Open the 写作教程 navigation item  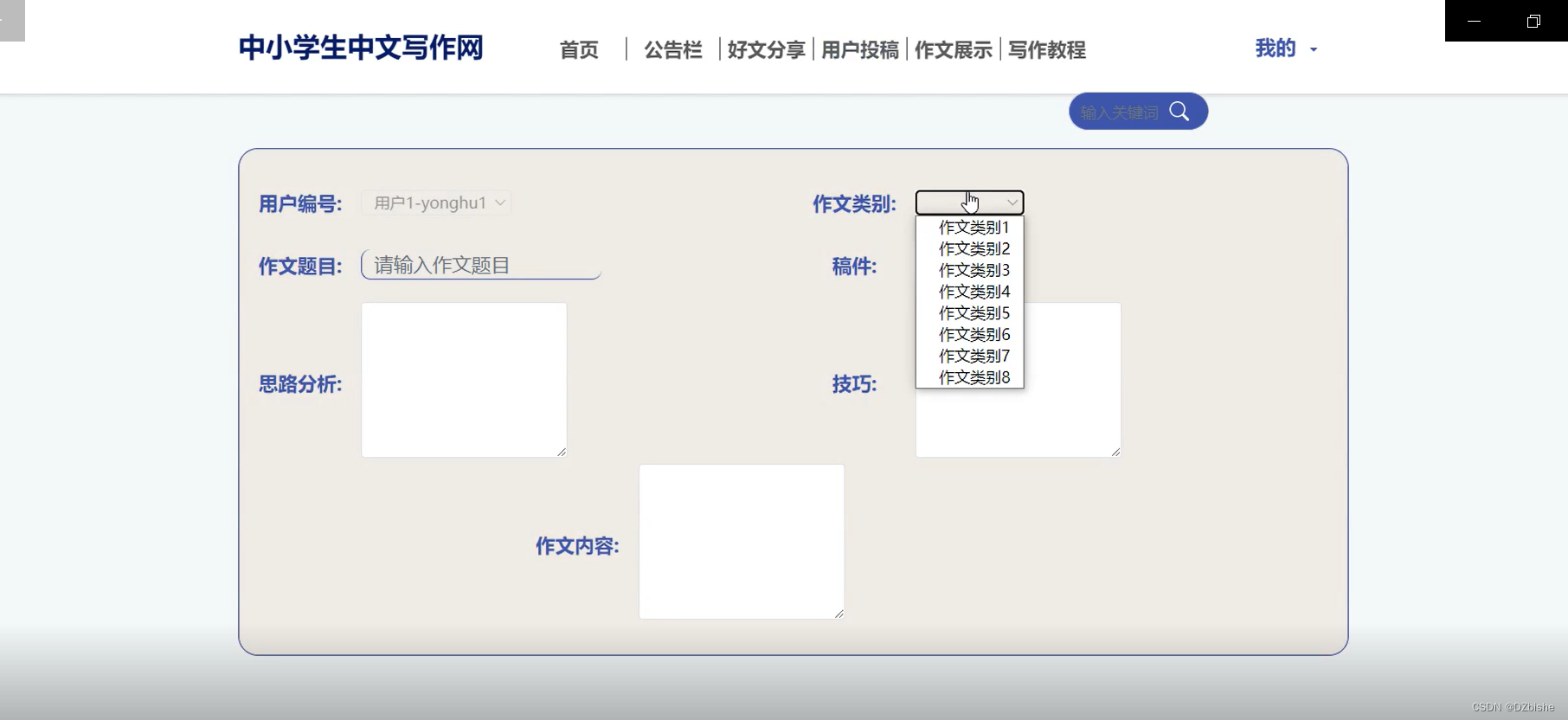1047,50
